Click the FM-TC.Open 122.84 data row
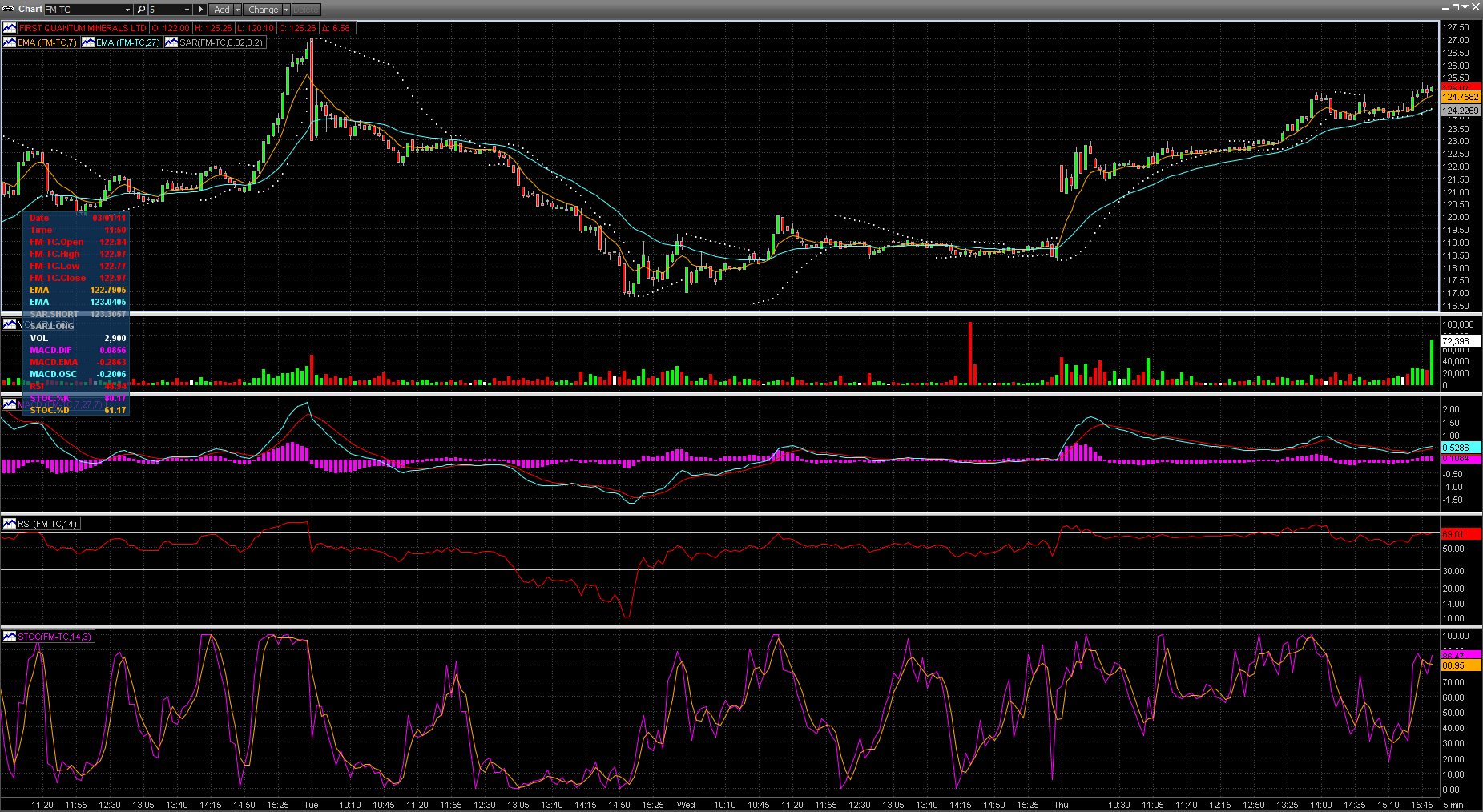This screenshot has height=812, width=1483. click(78, 242)
